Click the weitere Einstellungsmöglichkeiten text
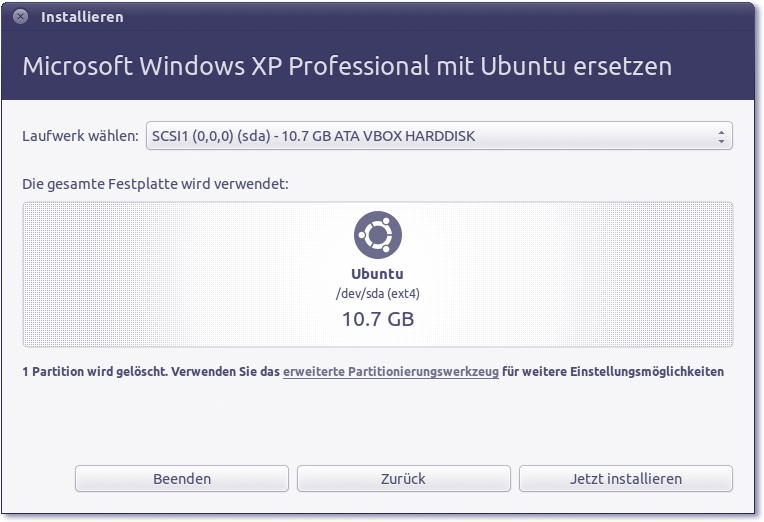Viewport: 764px width, 522px height. tap(613, 372)
